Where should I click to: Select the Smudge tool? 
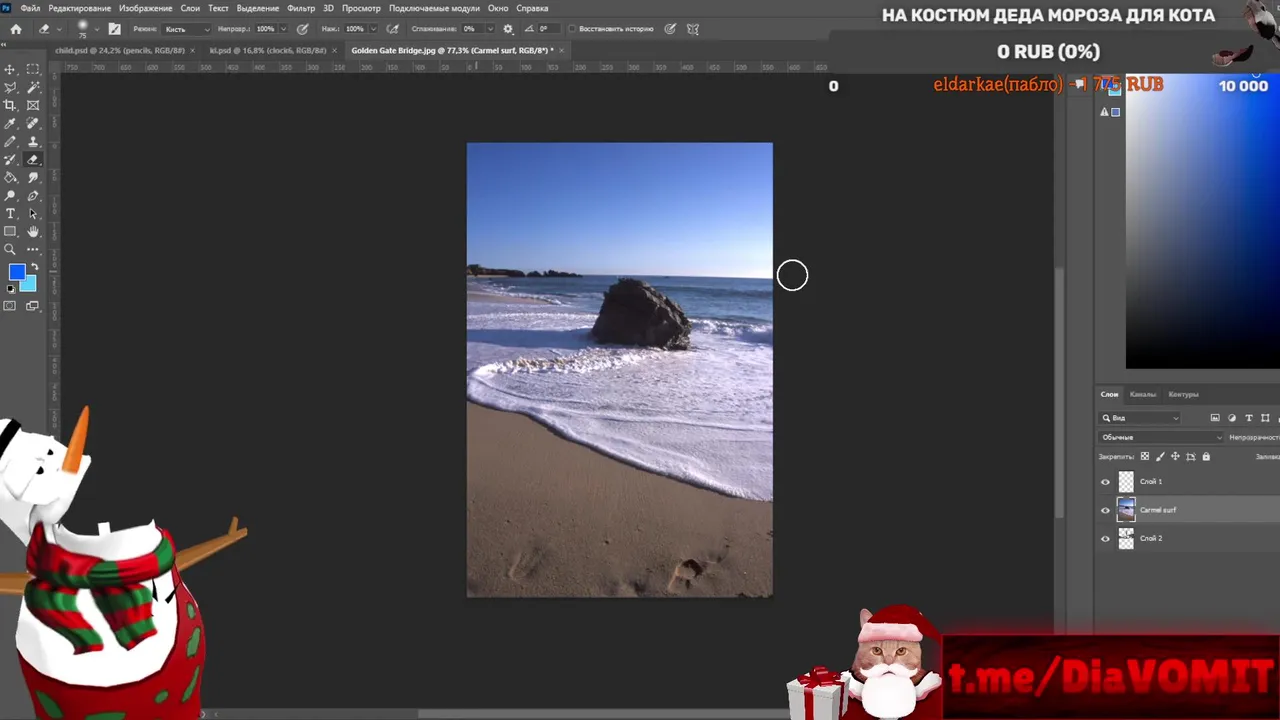pos(33,177)
